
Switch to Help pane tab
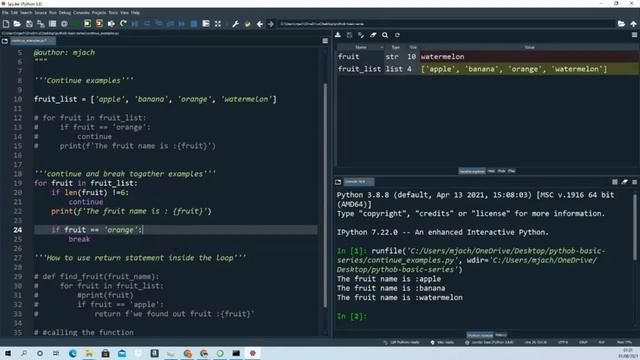(x=491, y=171)
